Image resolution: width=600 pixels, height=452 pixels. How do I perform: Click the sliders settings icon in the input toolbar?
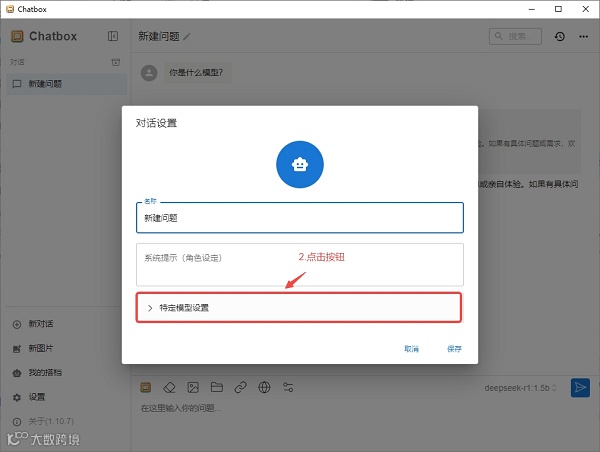click(288, 387)
